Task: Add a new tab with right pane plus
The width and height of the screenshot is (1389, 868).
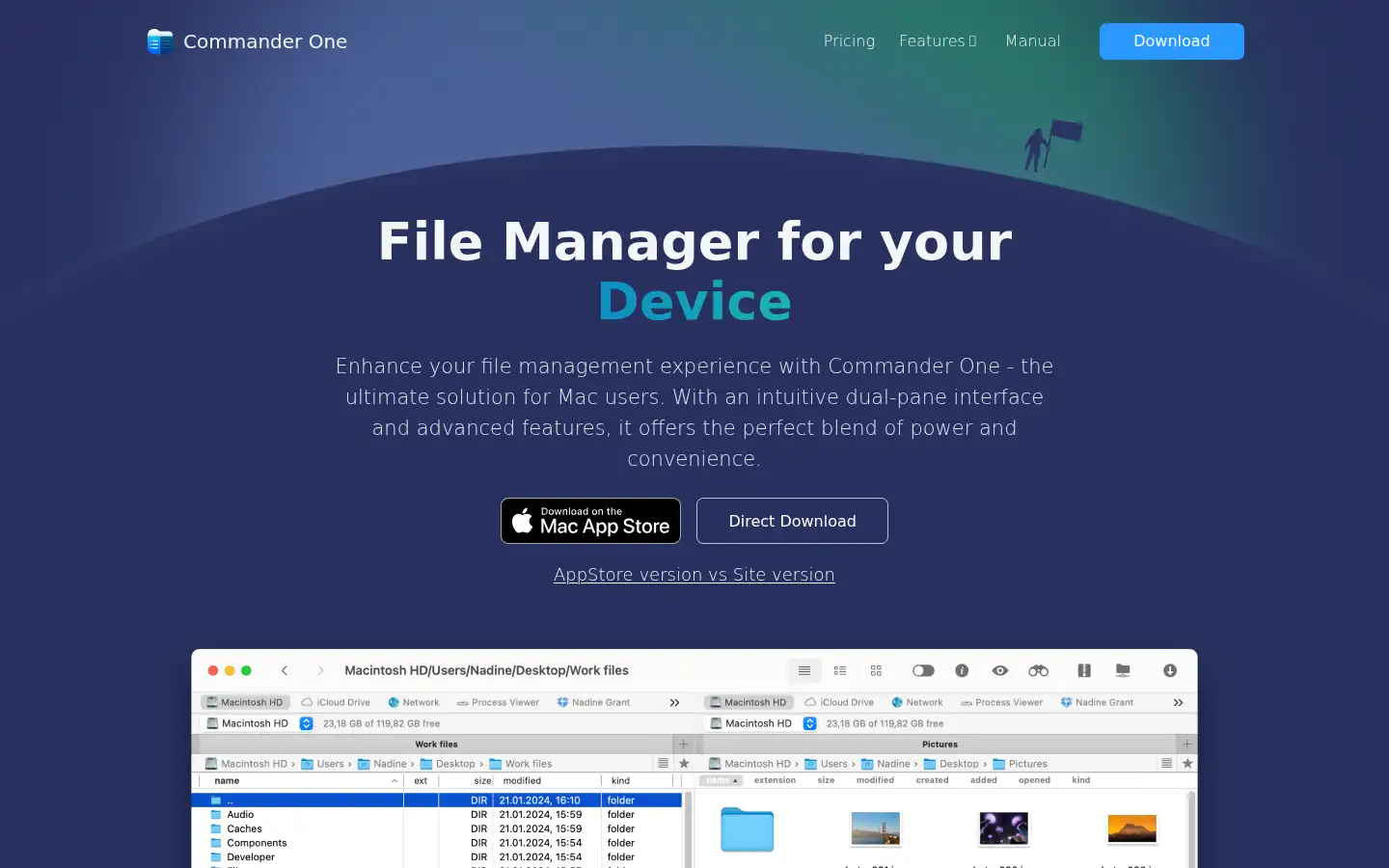Action: (1187, 744)
